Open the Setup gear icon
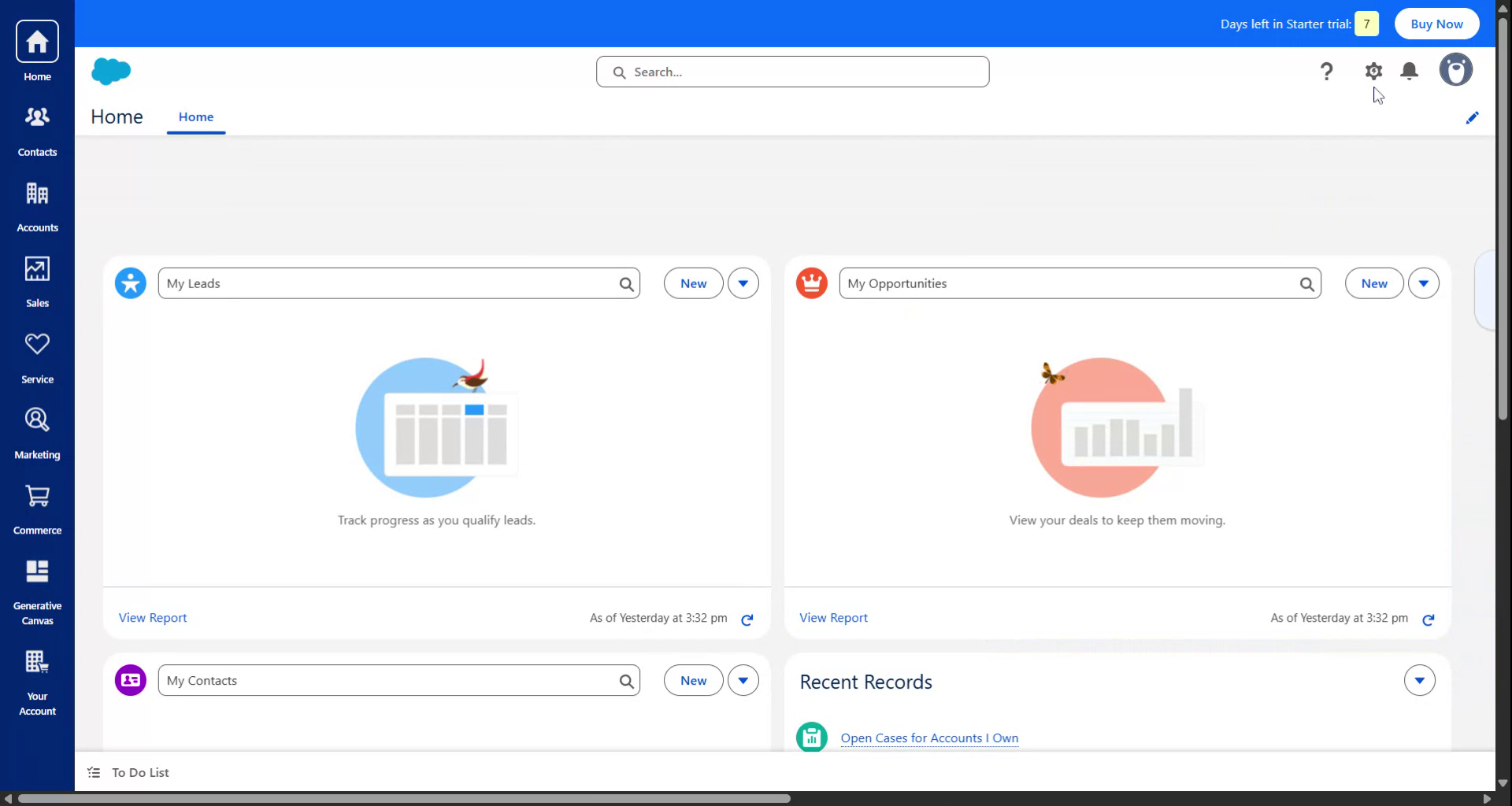1512x806 pixels. 1373,72
